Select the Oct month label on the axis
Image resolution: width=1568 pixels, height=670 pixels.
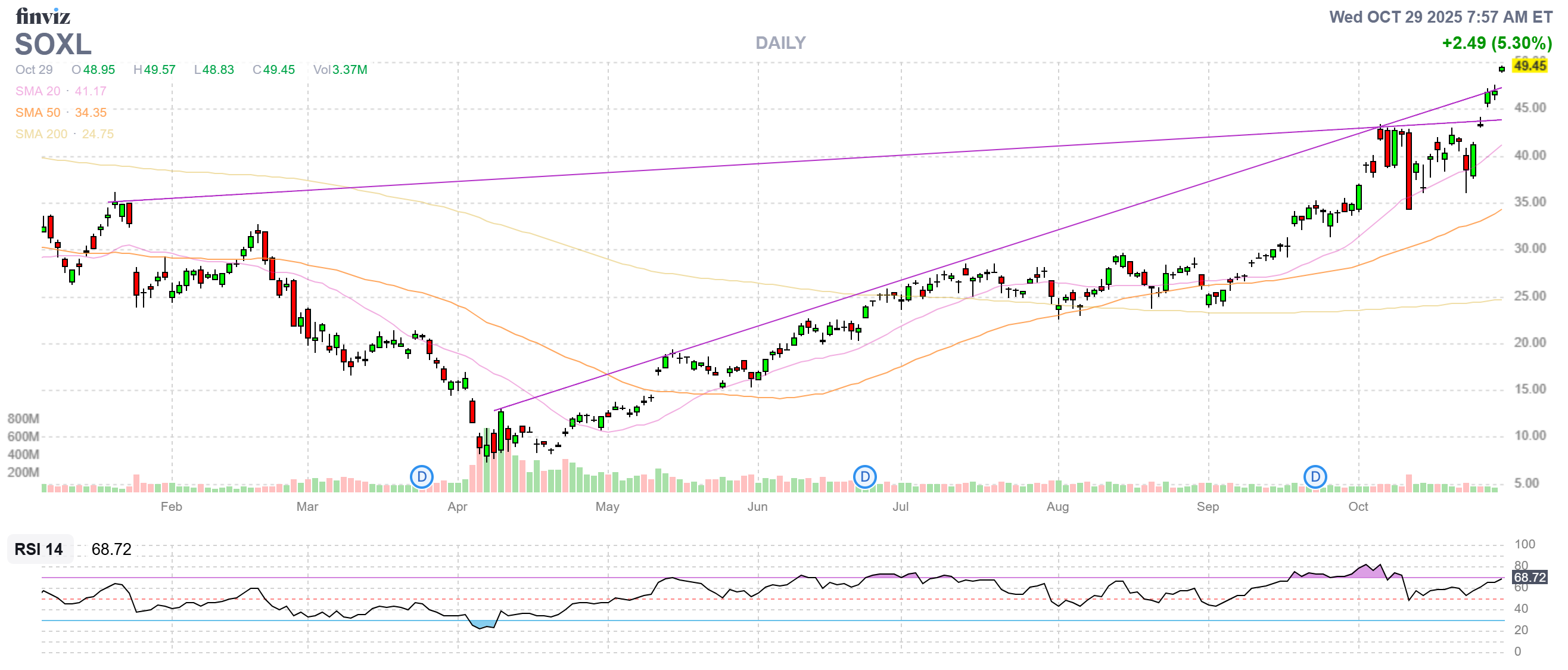pos(1359,506)
